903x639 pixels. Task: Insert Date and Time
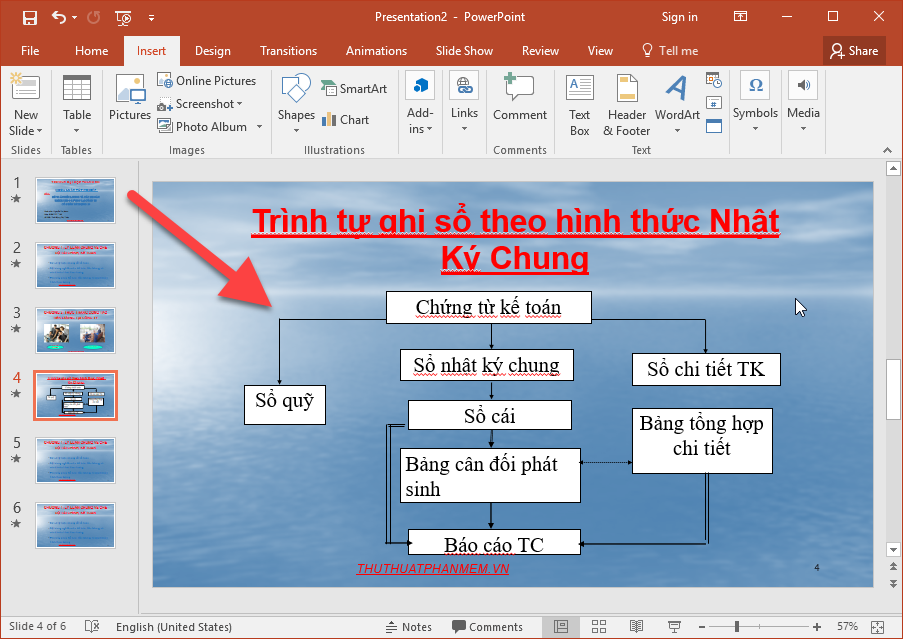click(713, 79)
